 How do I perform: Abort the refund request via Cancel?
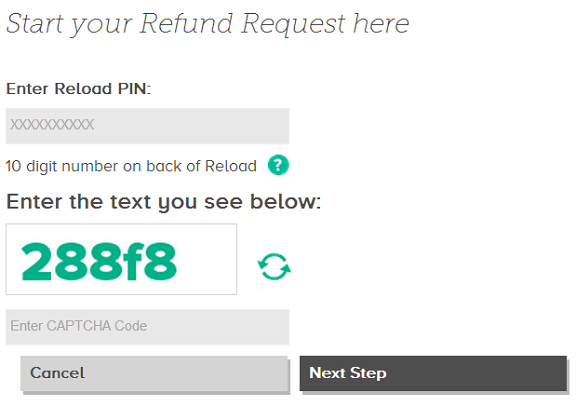pyautogui.click(x=154, y=373)
